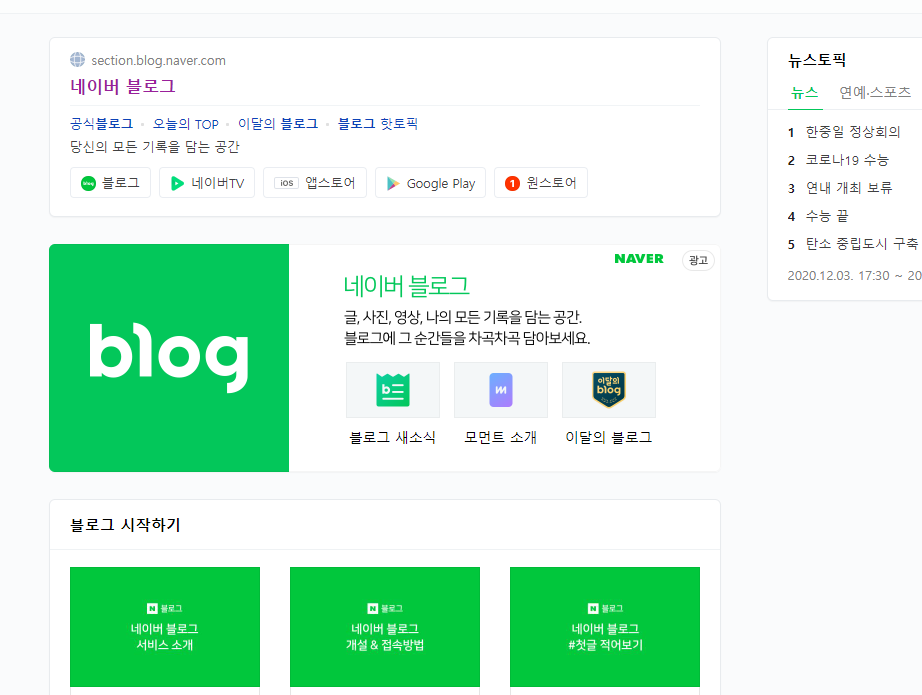Click the 원스토어 shortcut button
Image resolution: width=922 pixels, height=695 pixels.
541,183
